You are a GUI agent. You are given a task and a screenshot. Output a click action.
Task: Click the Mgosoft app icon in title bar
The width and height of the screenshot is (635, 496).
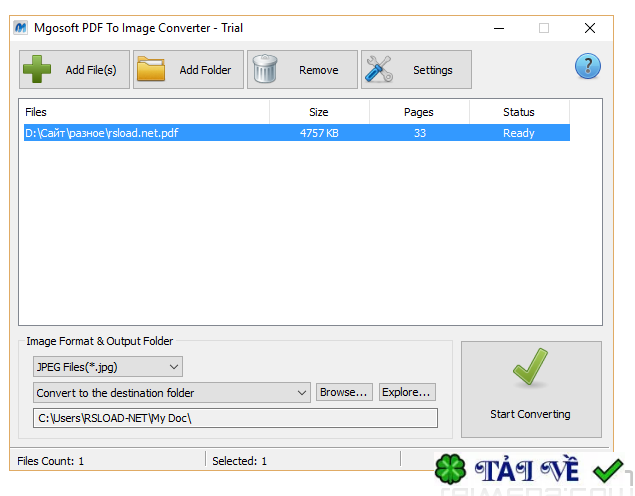coord(20,28)
